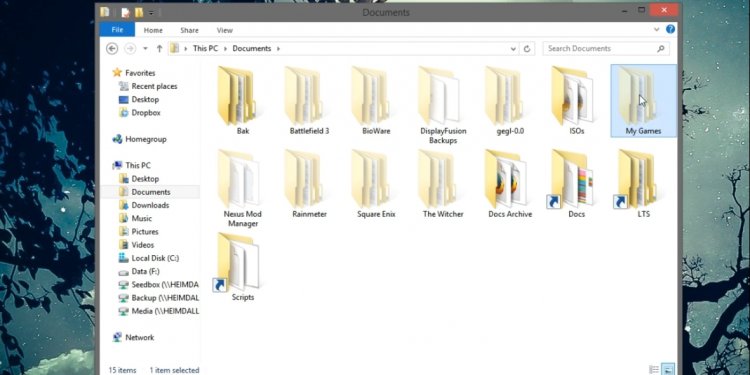Click the Forward navigation arrow

[130, 48]
